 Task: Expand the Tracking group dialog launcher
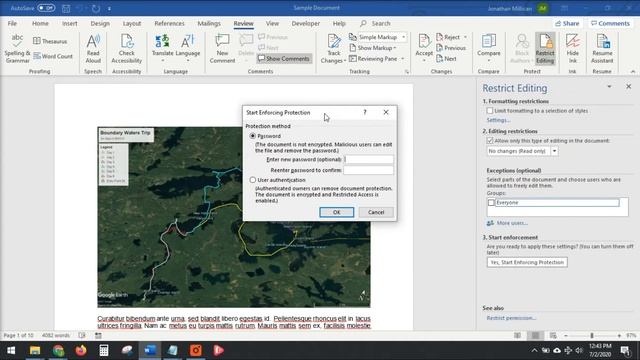tap(407, 72)
